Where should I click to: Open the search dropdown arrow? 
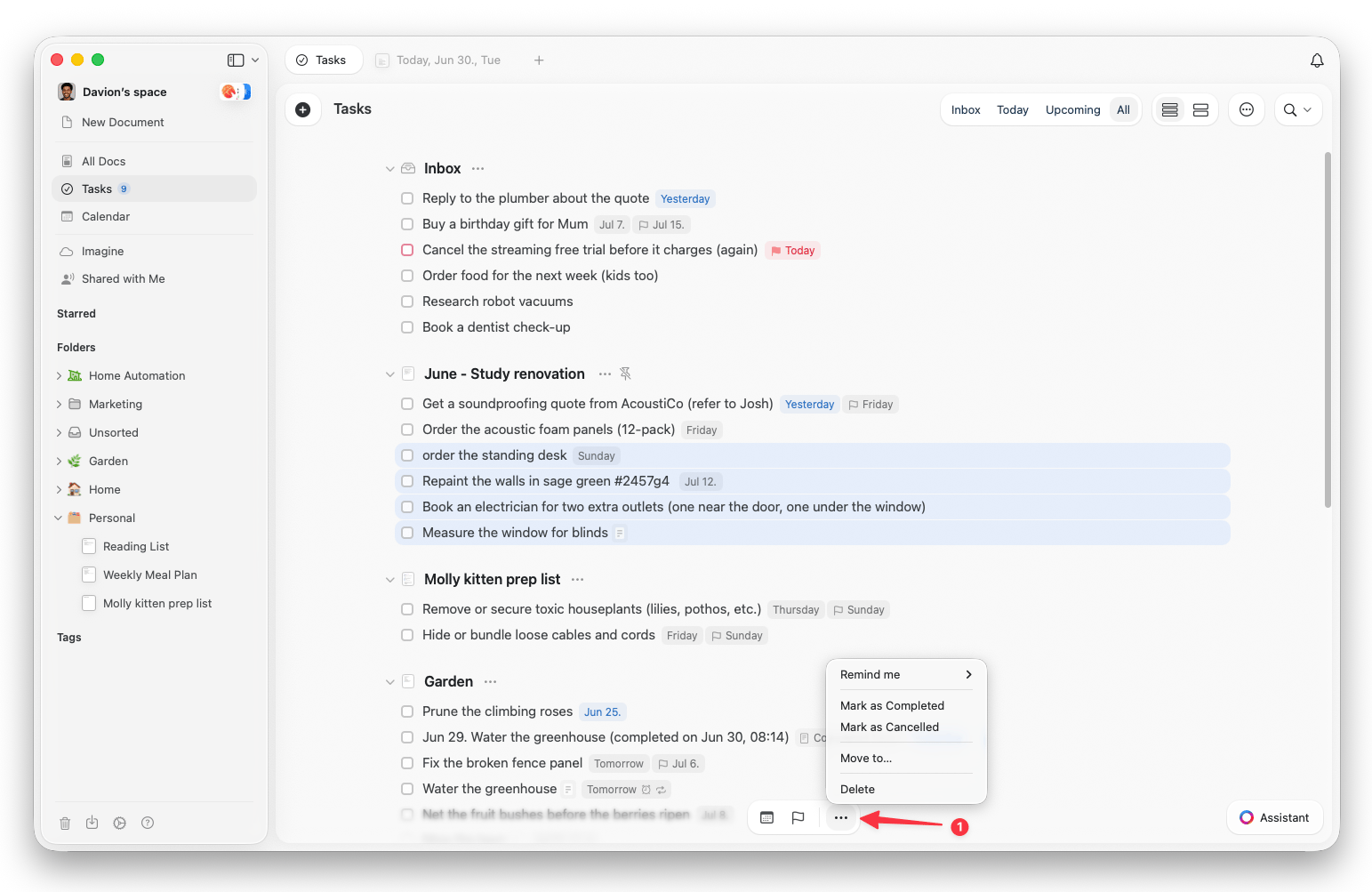coord(1307,110)
